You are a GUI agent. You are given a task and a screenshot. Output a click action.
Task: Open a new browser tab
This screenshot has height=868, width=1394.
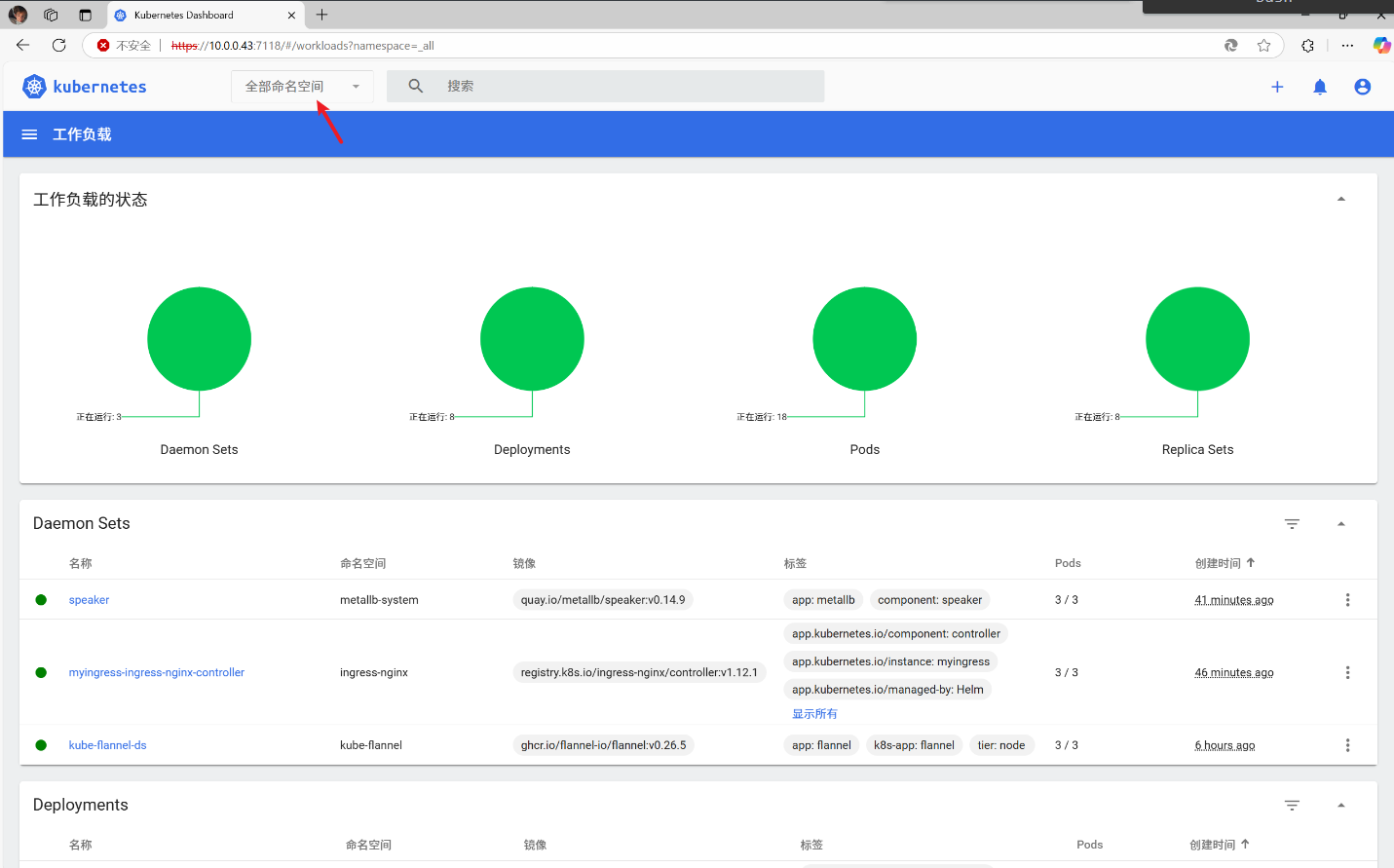321,15
